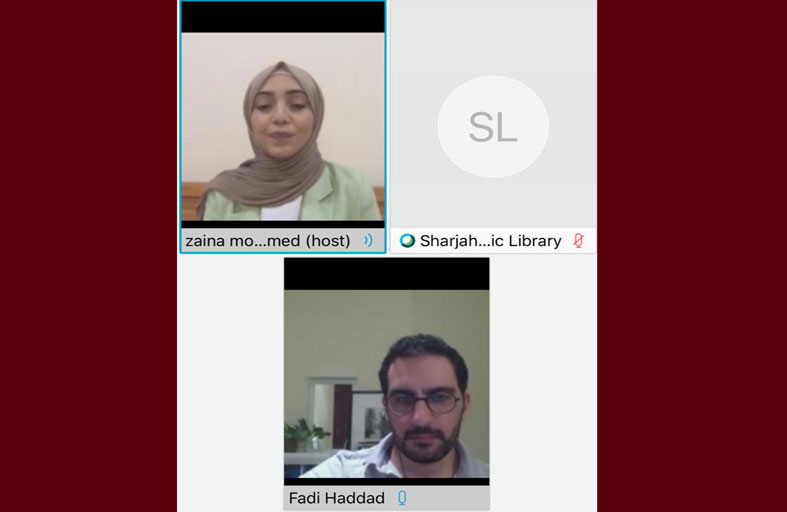Click the Sharjah...ic Library name label
Screen dimensions: 787x512
490,241
